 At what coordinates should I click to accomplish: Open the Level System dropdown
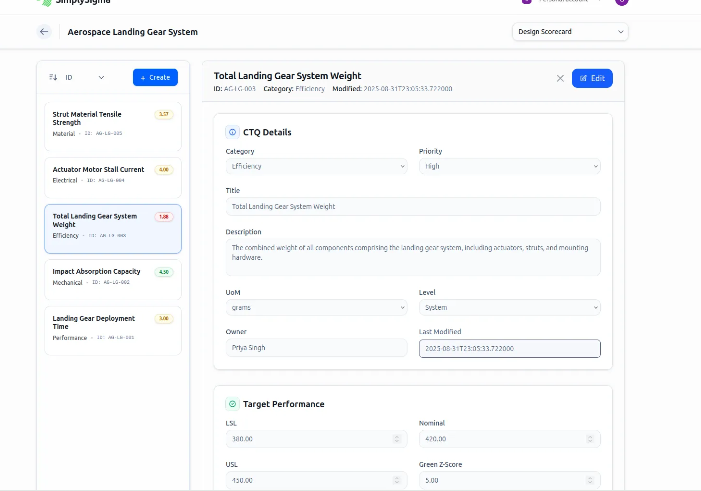click(x=510, y=308)
